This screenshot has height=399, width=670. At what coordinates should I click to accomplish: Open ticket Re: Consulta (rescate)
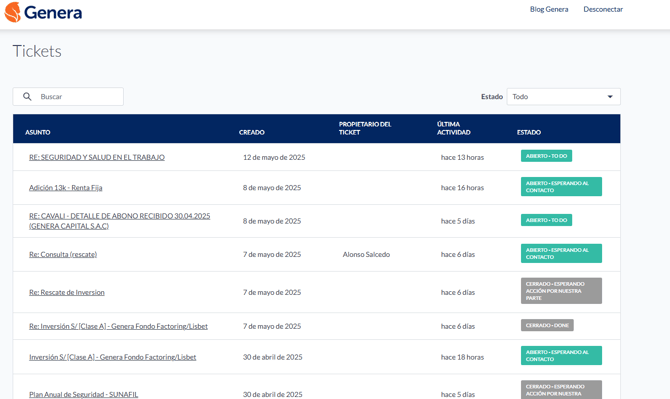click(x=63, y=254)
